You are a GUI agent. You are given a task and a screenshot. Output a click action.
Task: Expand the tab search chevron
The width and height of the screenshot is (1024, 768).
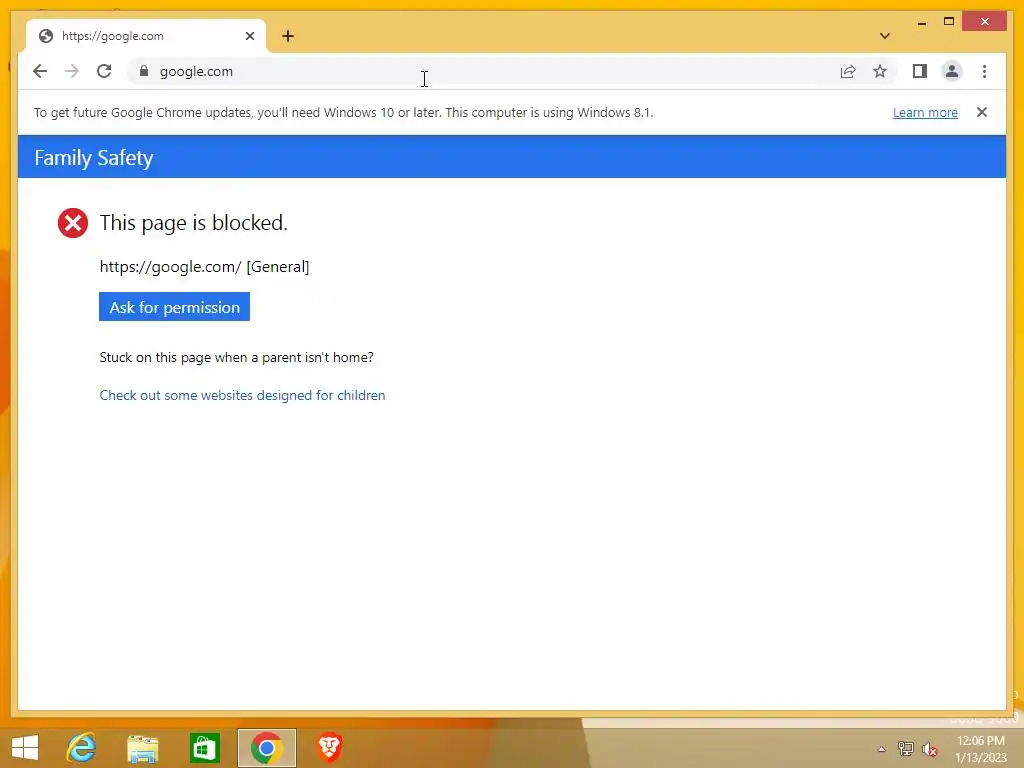click(x=884, y=36)
